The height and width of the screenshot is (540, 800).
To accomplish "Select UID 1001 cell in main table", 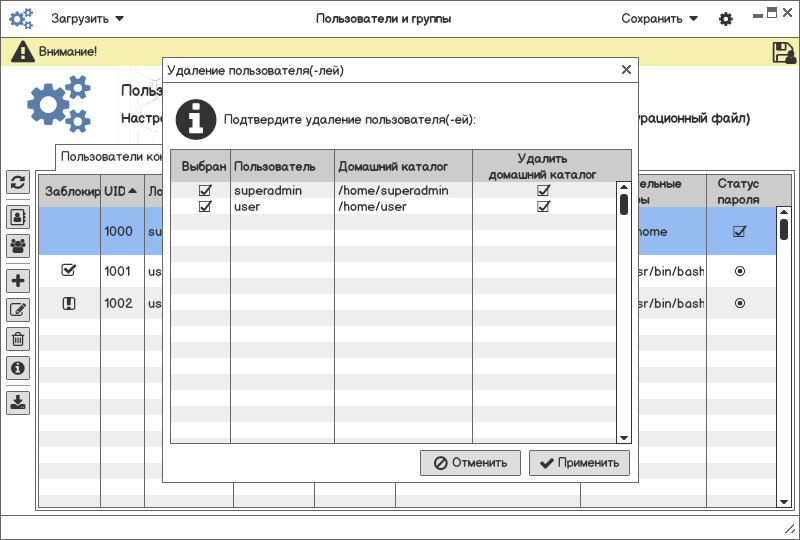I will [122, 271].
